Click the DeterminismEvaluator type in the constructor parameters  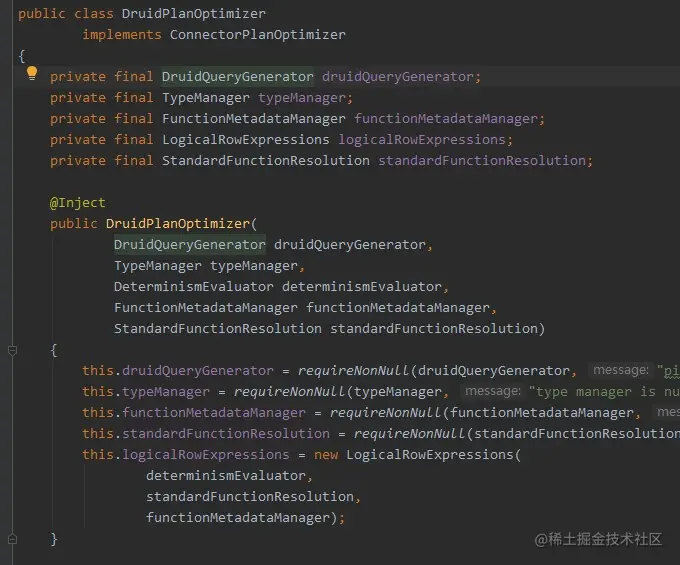pos(194,287)
